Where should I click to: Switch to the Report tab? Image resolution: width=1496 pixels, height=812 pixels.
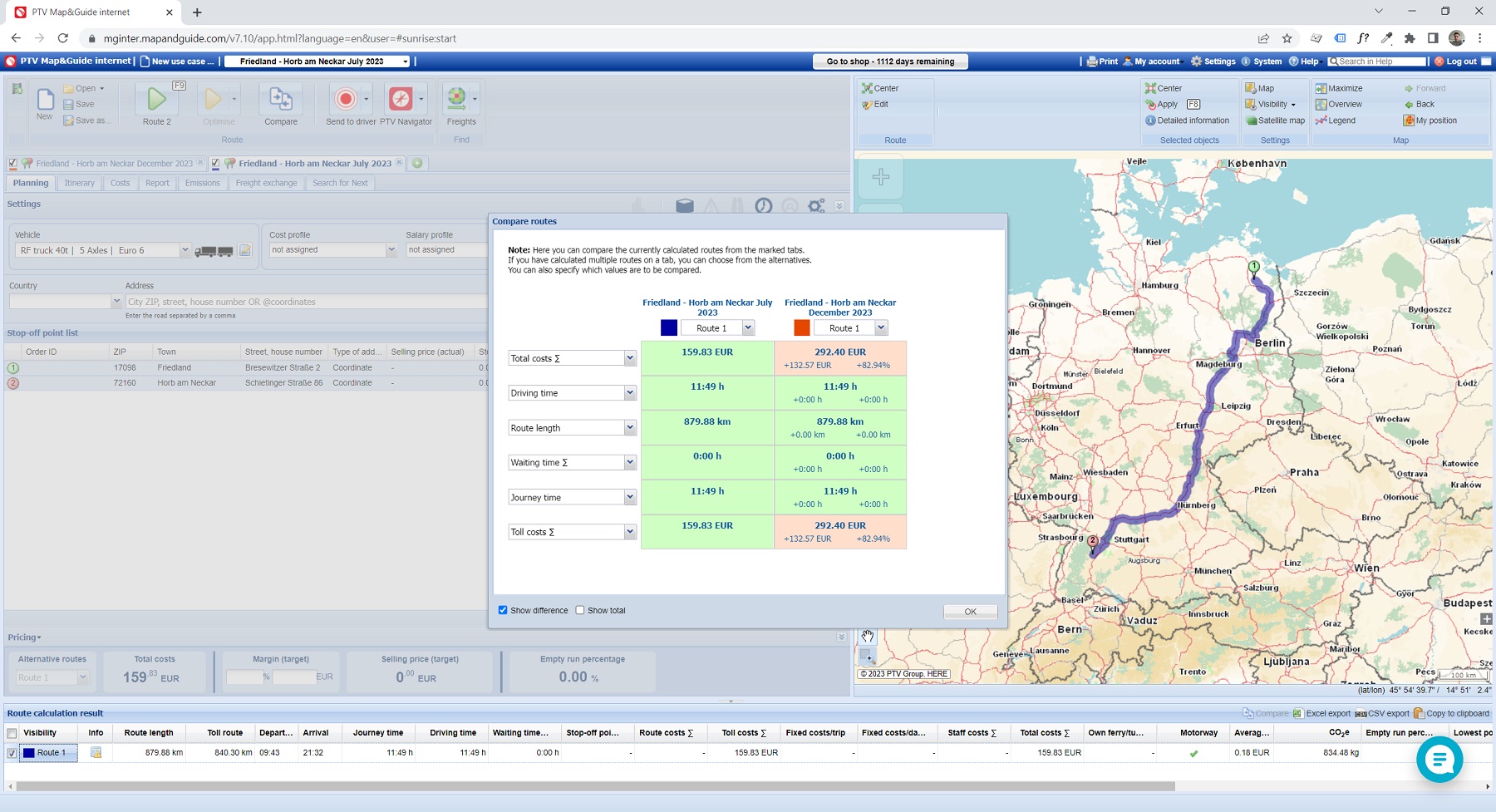point(157,183)
